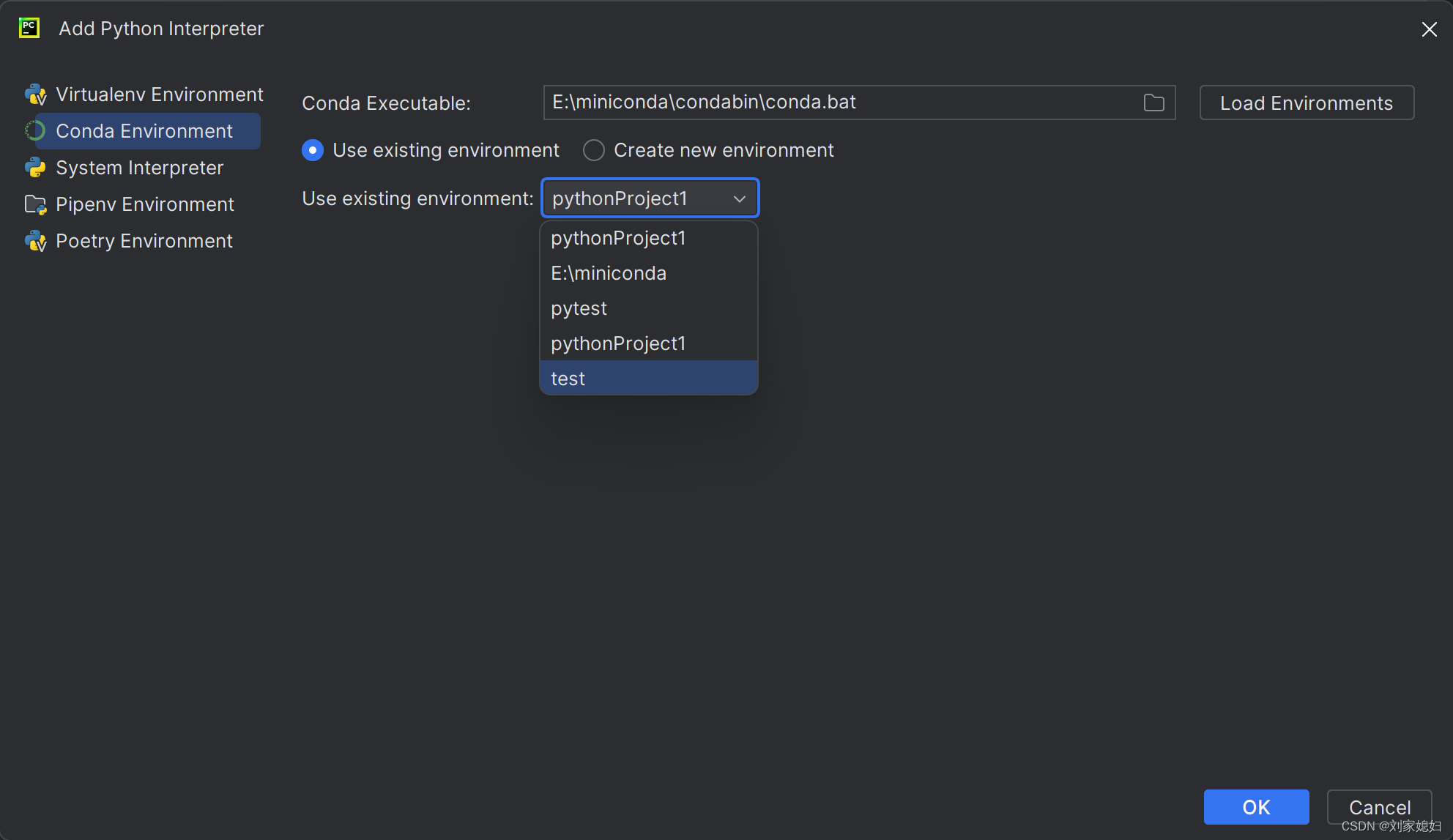Click the Conda Environment ring icon
Screen dimensions: 1453x840
click(x=35, y=131)
